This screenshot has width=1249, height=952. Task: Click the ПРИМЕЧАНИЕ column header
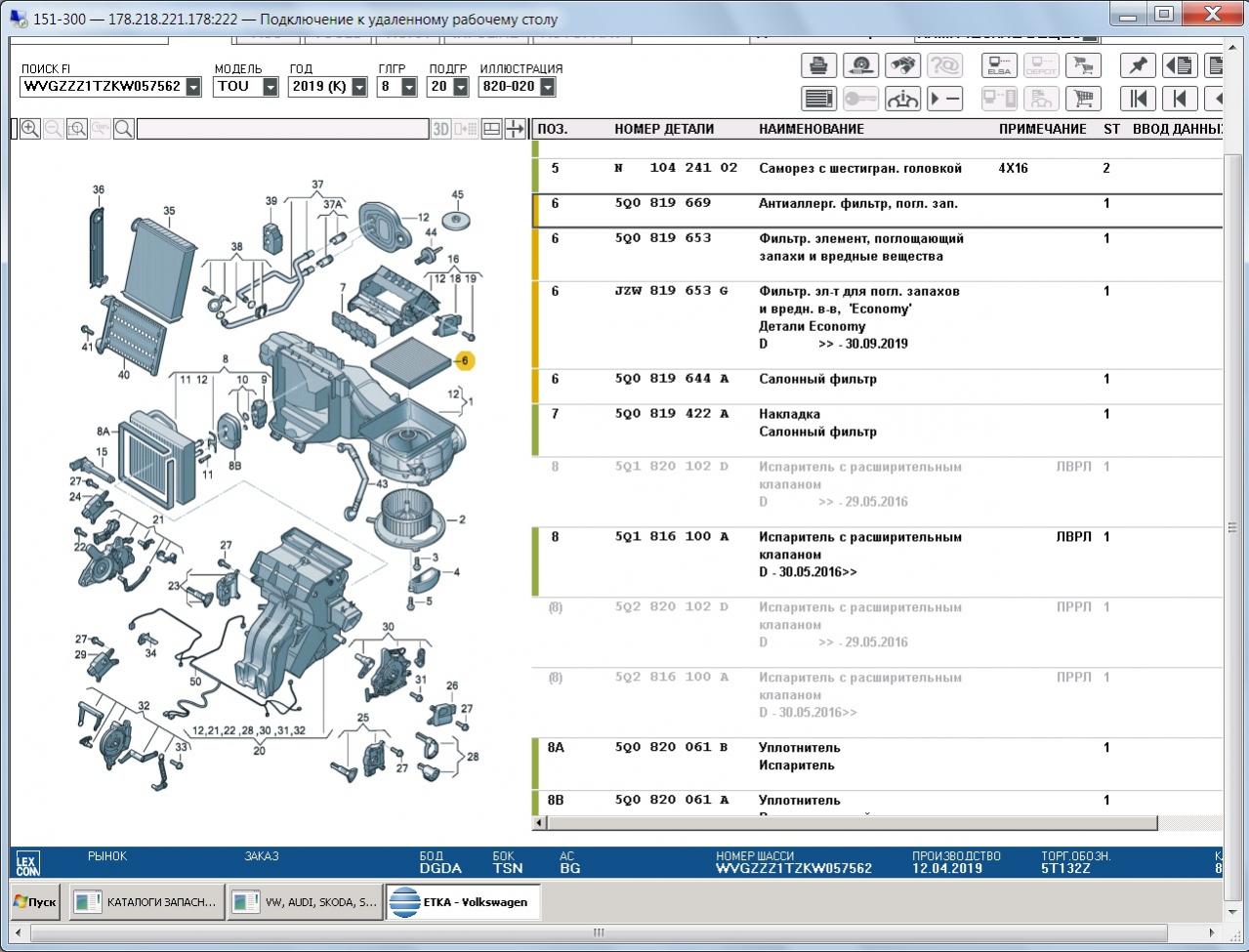pyautogui.click(x=1042, y=129)
